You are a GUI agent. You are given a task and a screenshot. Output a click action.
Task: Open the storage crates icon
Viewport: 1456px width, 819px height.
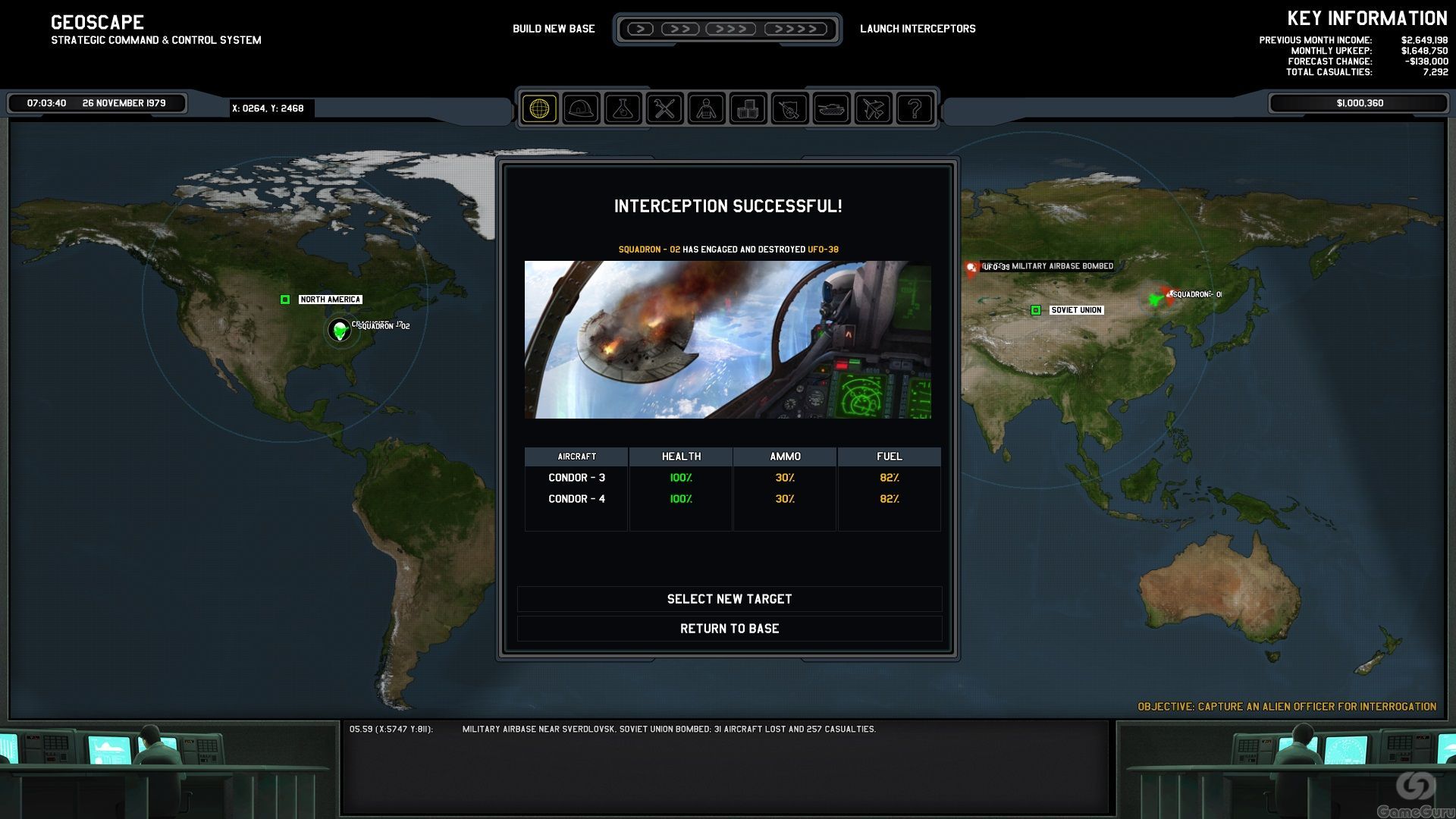coord(748,108)
